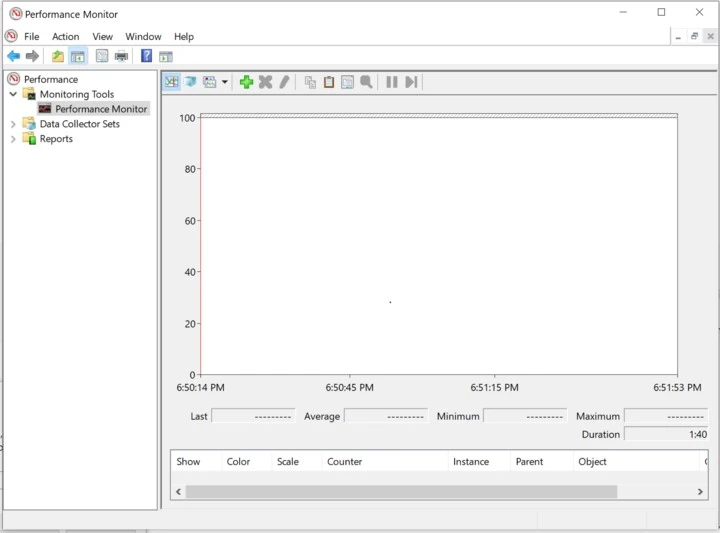The height and width of the screenshot is (533, 720).
Task: Click the green Add counter plus icon
Action: 246,82
